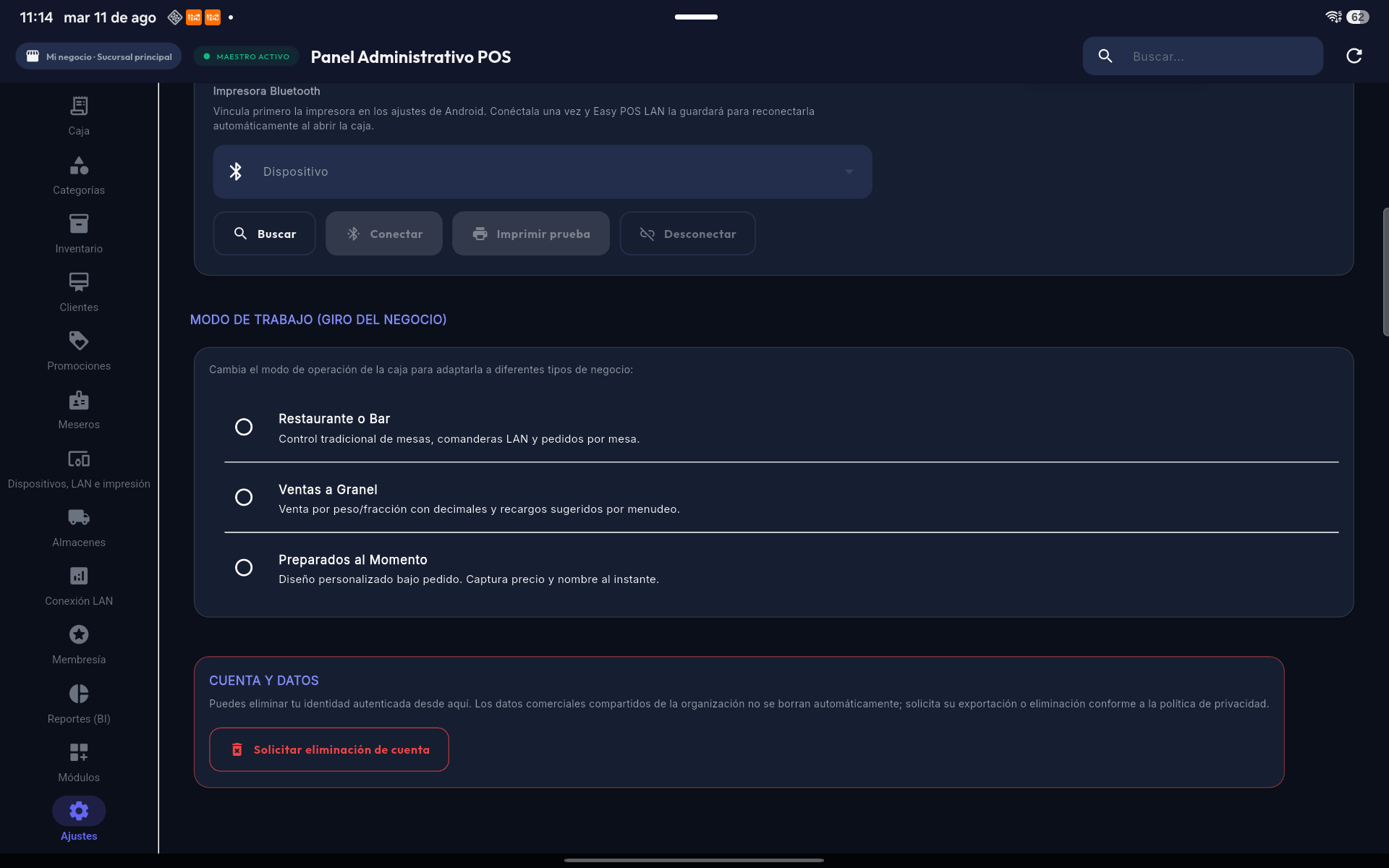1389x868 pixels.
Task: Select Preparados al Momento radio option
Action: pos(244,567)
